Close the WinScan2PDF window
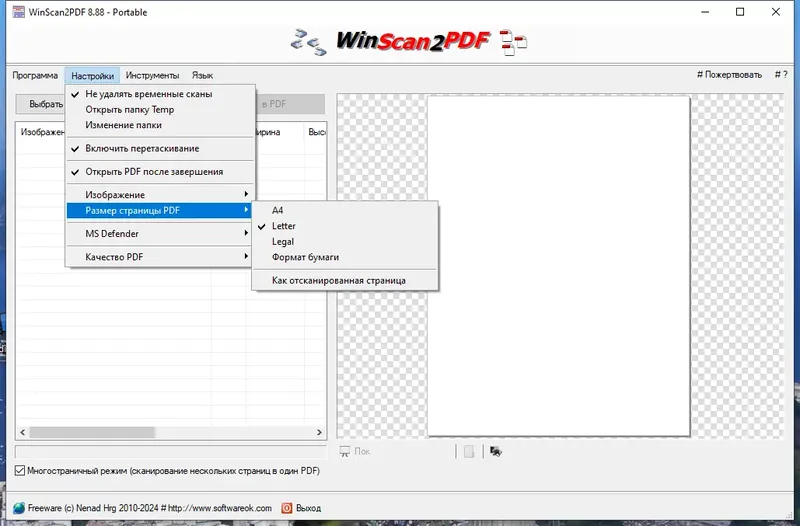 coord(776,12)
